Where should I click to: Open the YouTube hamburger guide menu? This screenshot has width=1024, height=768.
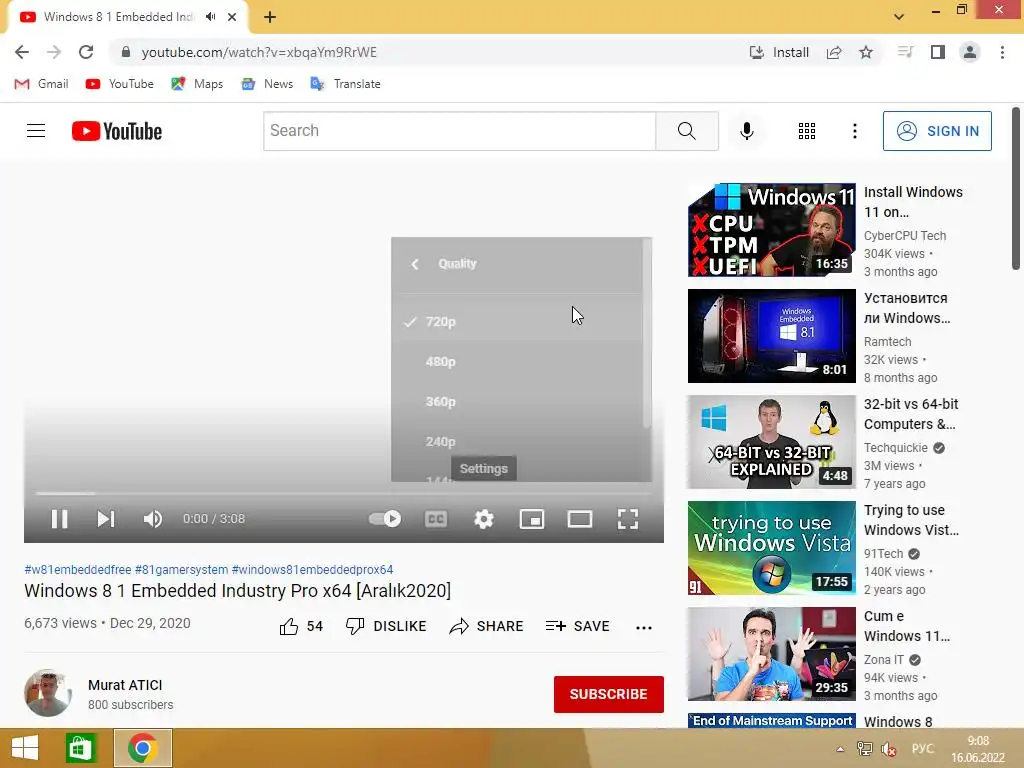pos(36,131)
